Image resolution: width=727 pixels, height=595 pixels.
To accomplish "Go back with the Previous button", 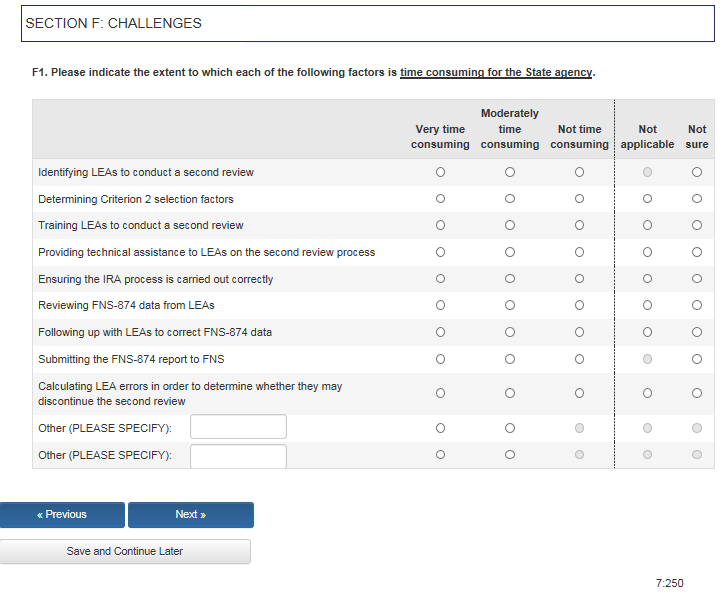I will pos(62,515).
